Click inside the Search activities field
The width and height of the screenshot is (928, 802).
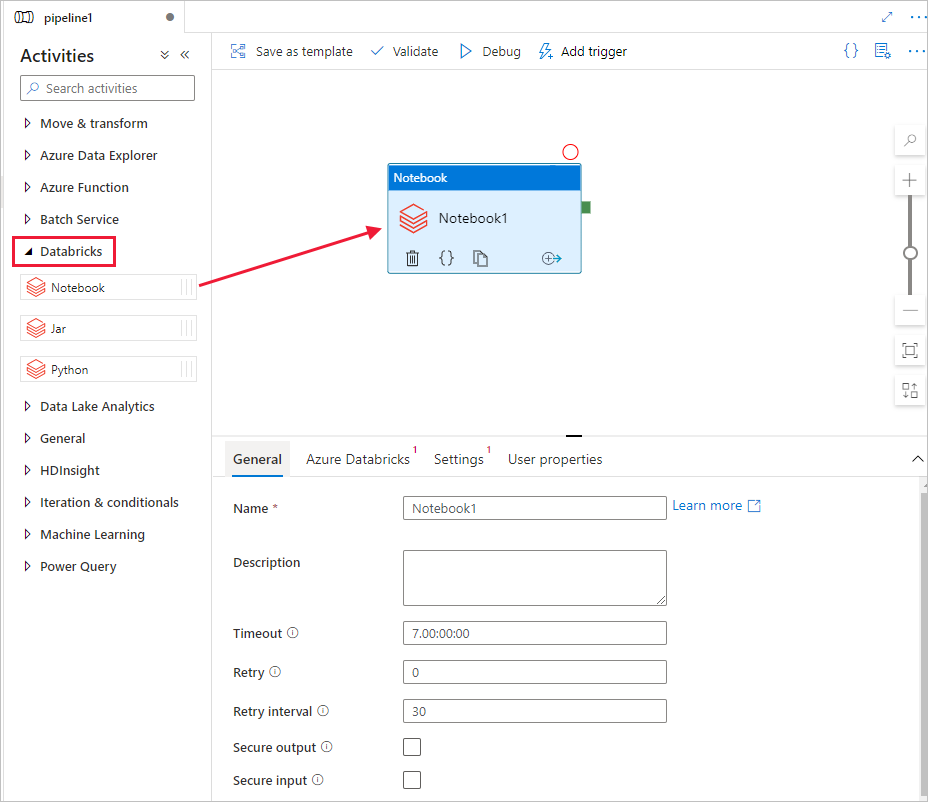pyautogui.click(x=107, y=88)
